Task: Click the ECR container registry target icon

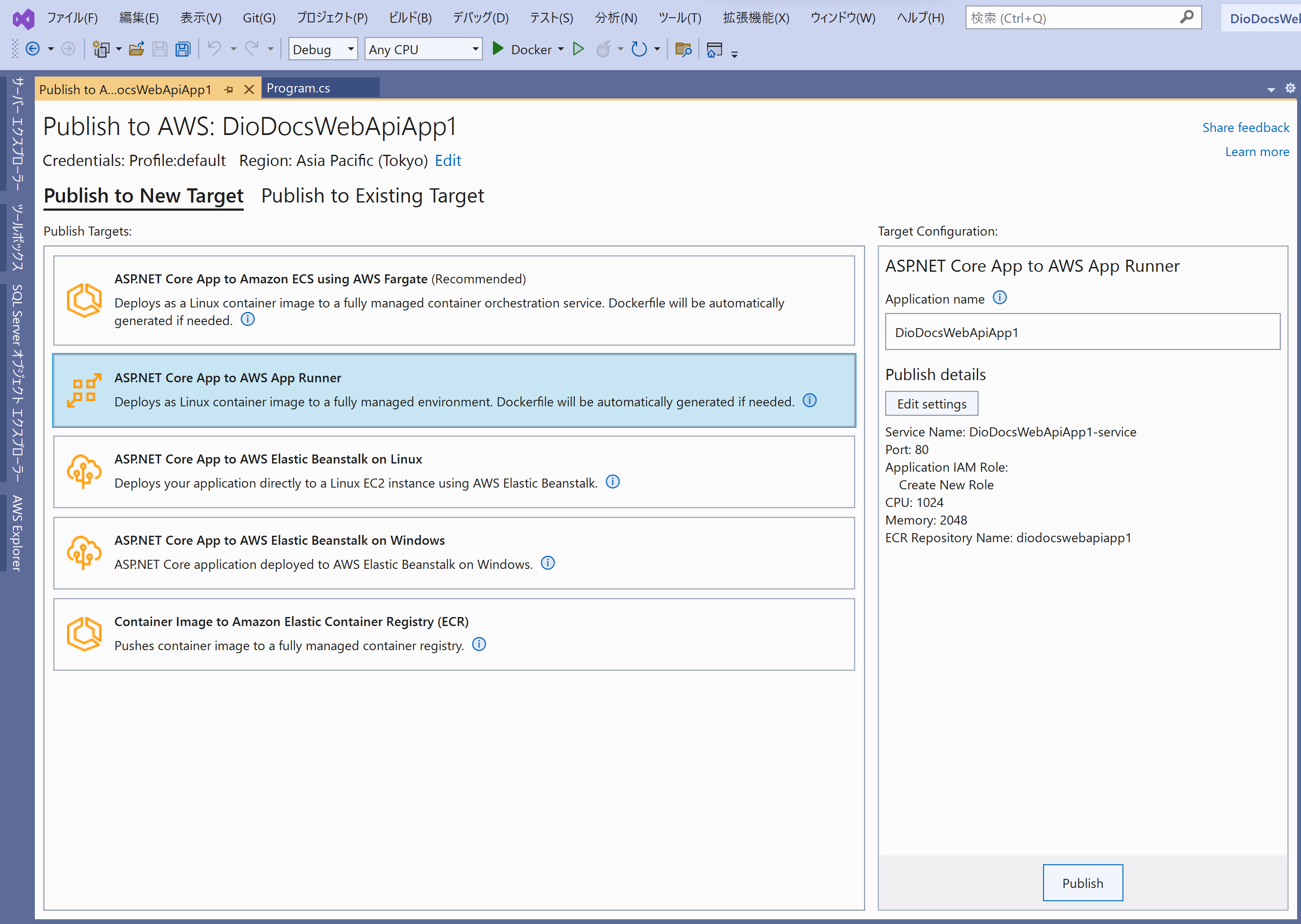Action: click(84, 634)
